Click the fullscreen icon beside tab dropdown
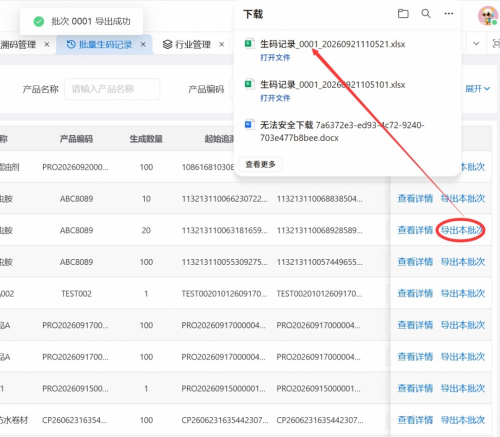 coord(496,44)
